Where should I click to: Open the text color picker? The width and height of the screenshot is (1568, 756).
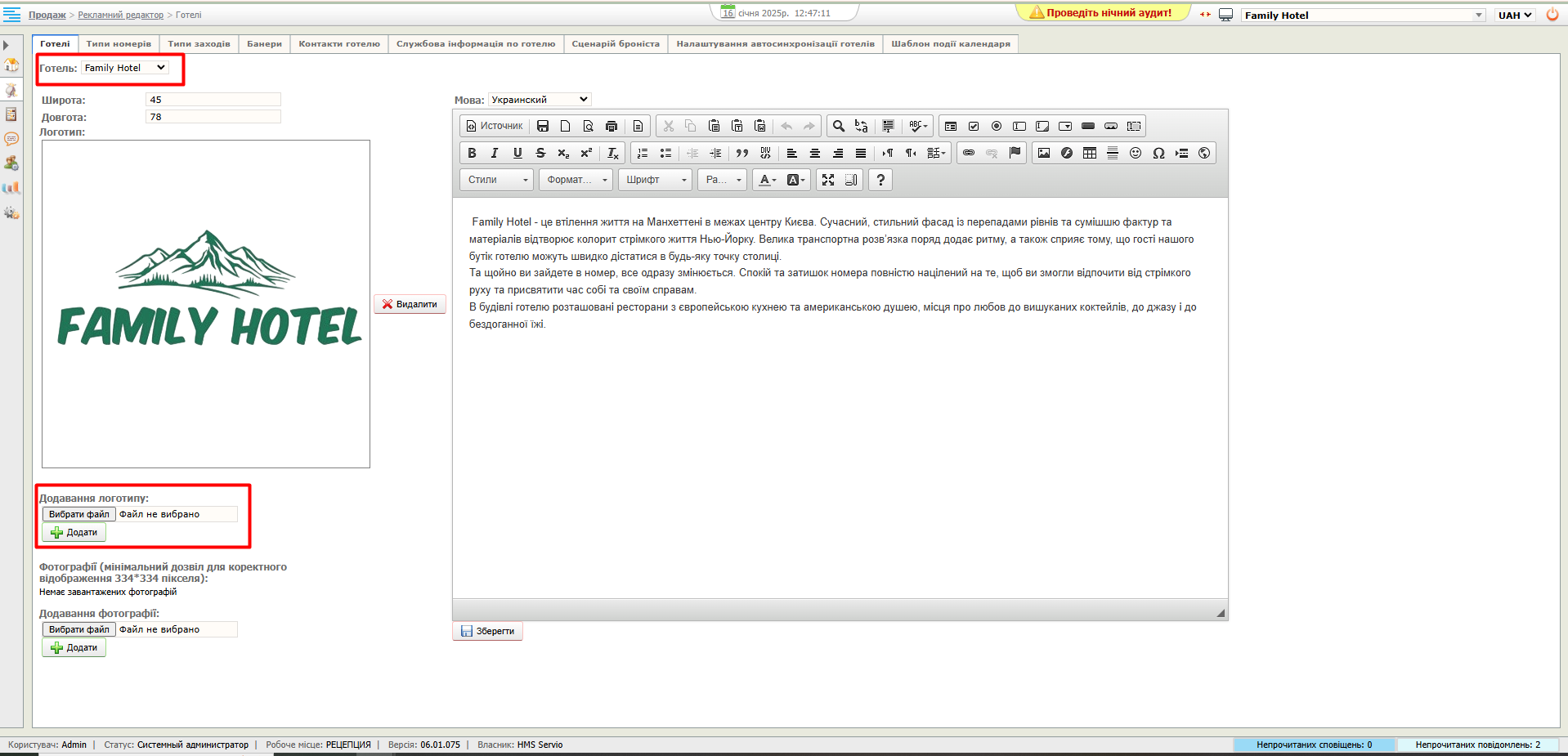click(767, 180)
